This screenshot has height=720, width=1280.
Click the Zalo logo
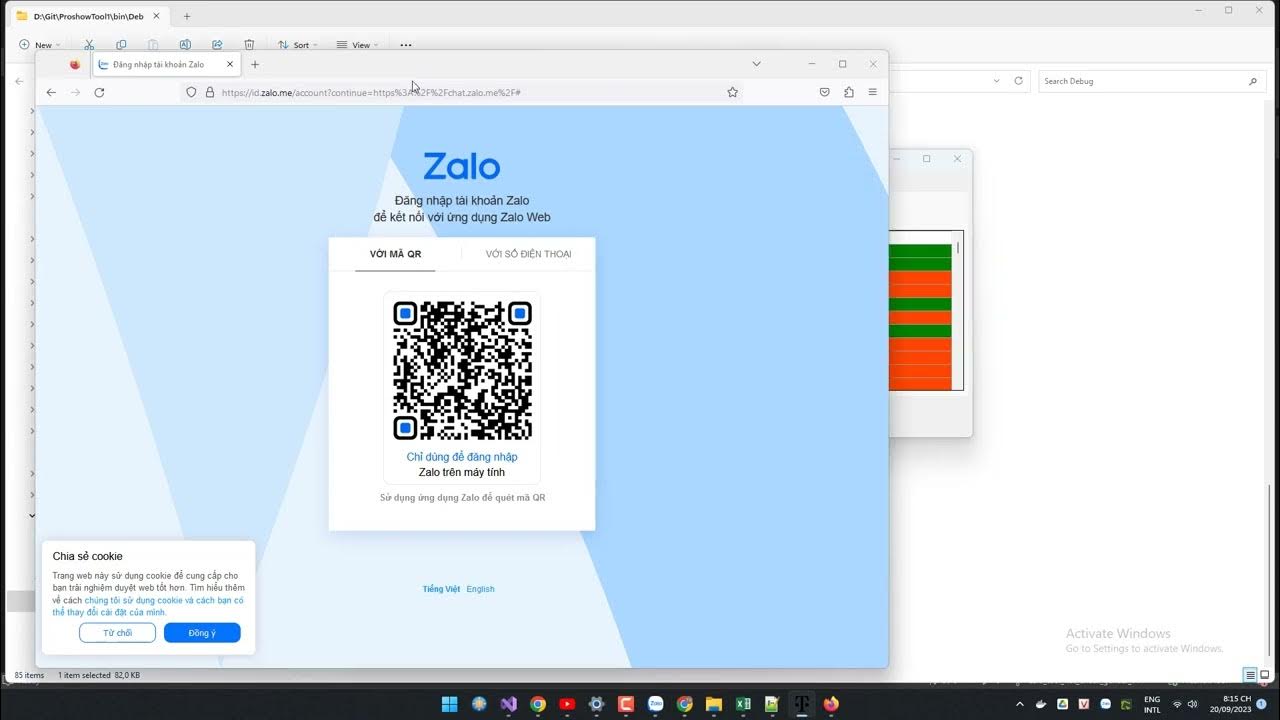[461, 166]
